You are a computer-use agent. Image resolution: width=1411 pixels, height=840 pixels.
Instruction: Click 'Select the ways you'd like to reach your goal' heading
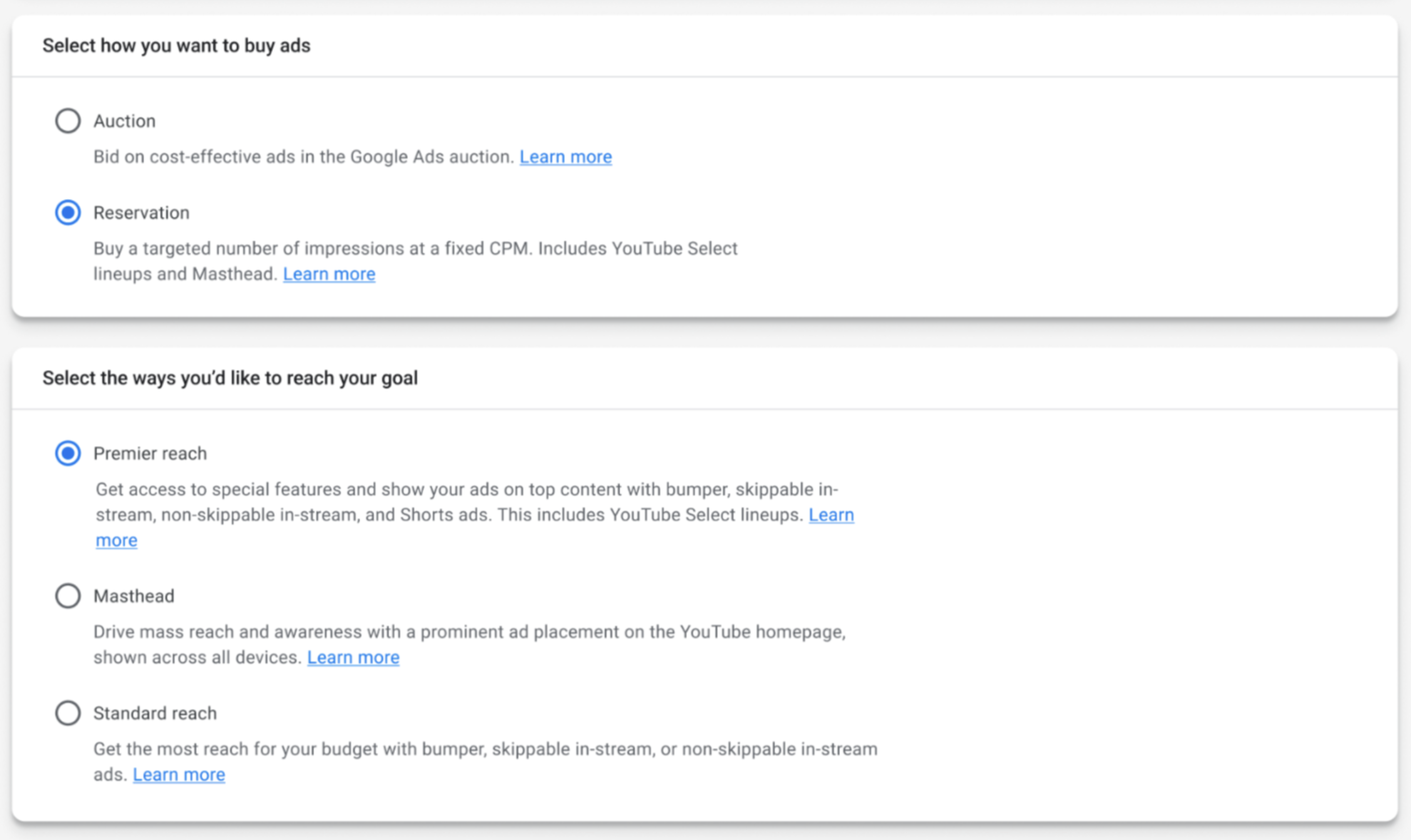[x=230, y=378]
